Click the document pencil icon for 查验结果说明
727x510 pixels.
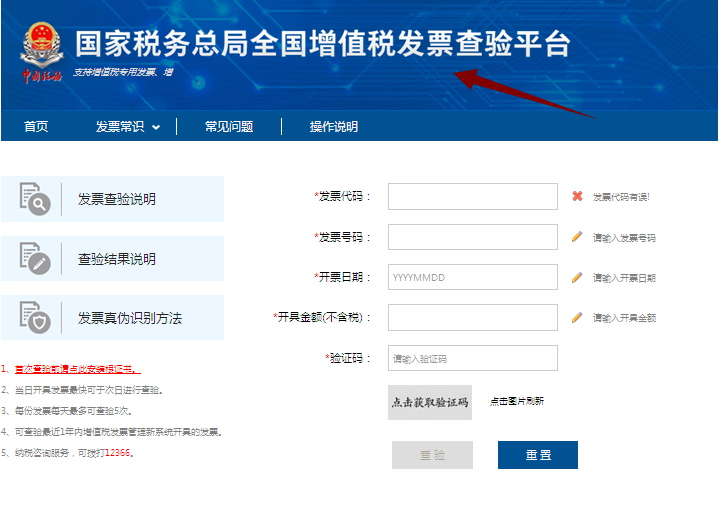tap(35, 258)
